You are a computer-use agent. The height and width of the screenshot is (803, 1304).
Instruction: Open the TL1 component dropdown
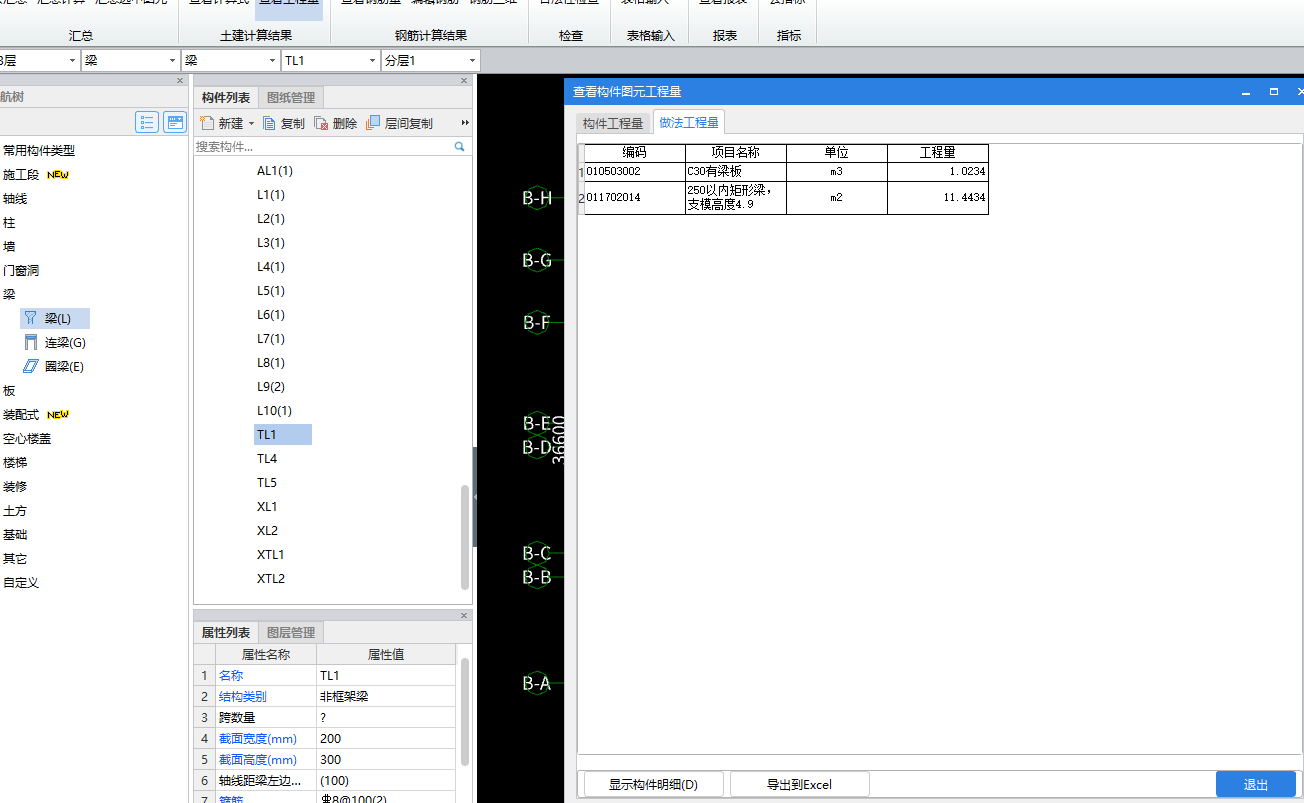click(372, 61)
